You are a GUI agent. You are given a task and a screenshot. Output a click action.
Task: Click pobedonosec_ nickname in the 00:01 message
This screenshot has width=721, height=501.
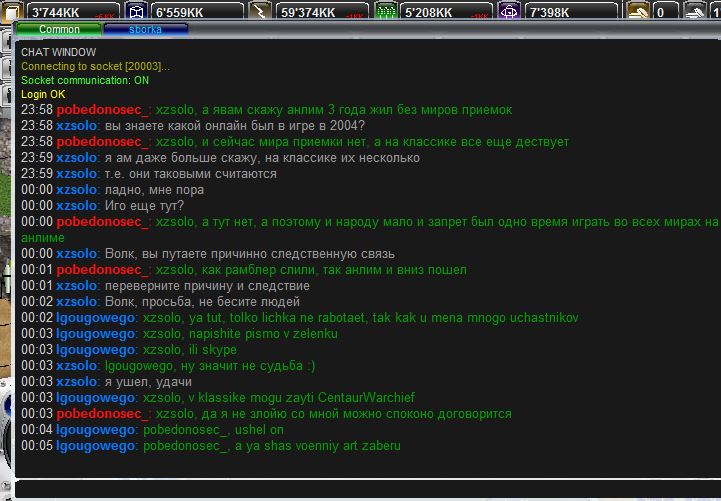point(104,270)
